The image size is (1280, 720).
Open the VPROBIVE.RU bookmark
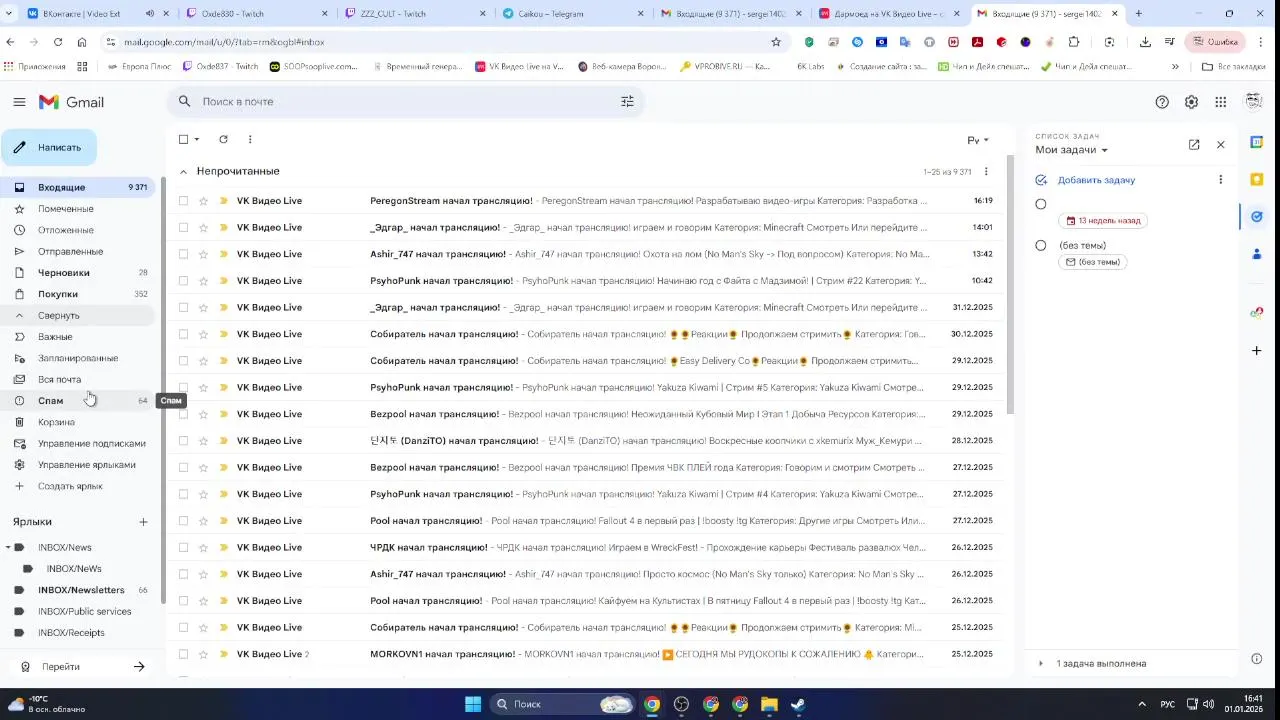[x=725, y=67]
